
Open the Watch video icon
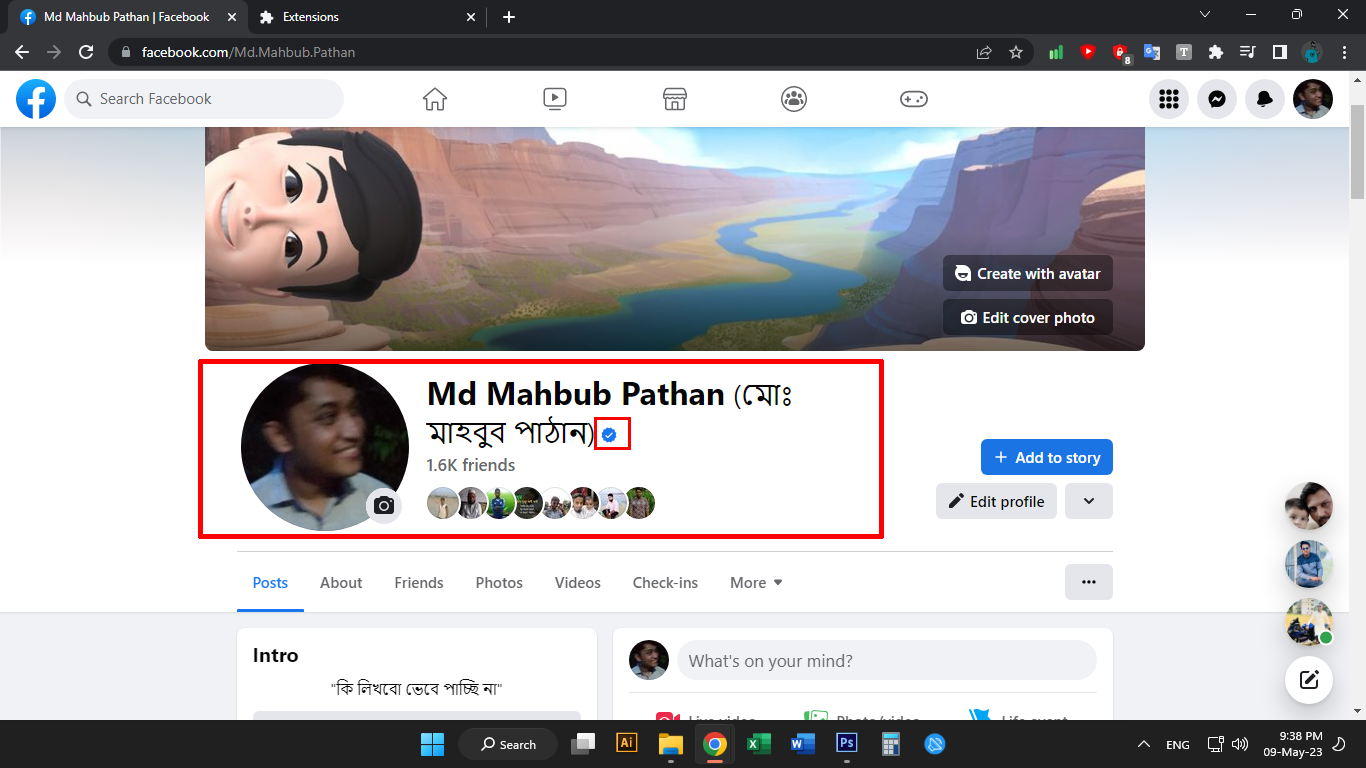click(x=555, y=99)
